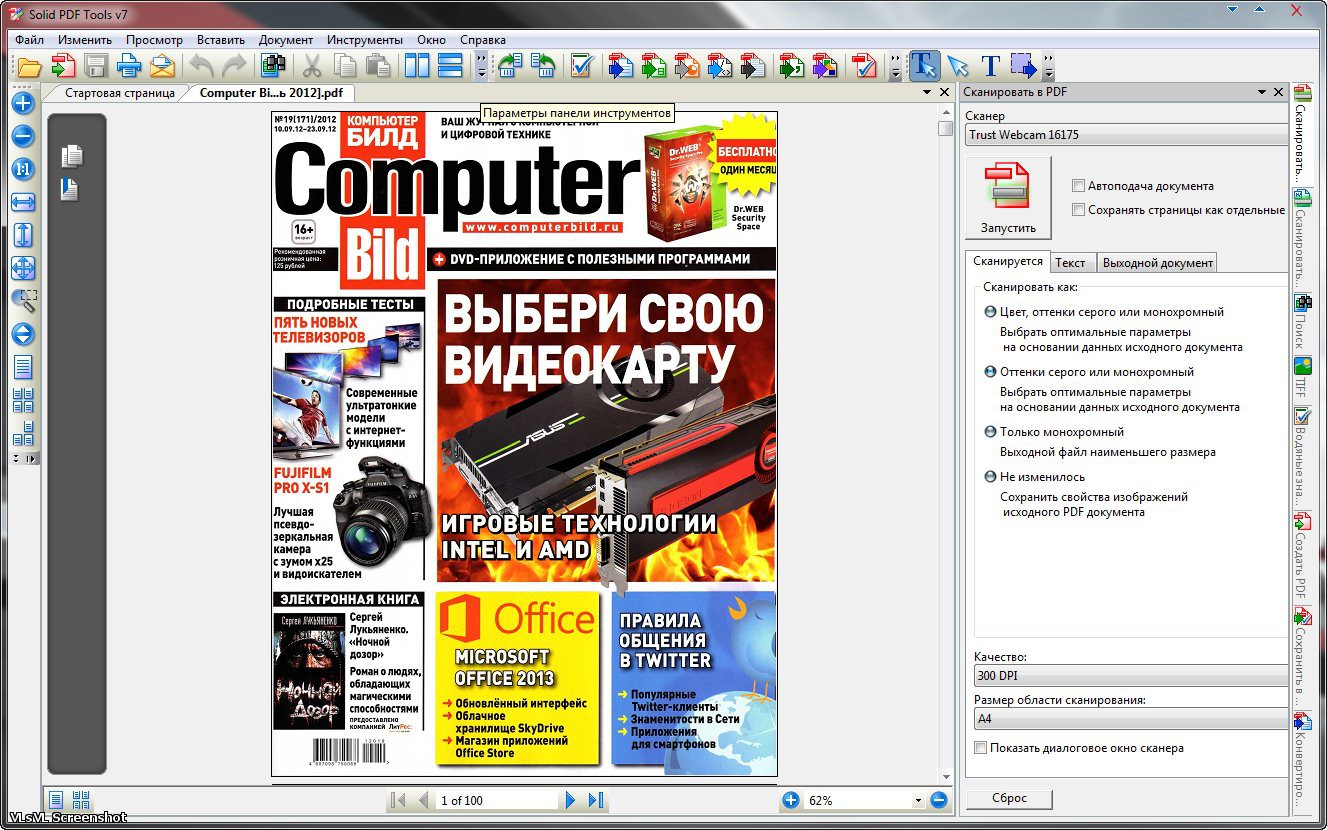Click the Email envelope icon

click(x=162, y=67)
